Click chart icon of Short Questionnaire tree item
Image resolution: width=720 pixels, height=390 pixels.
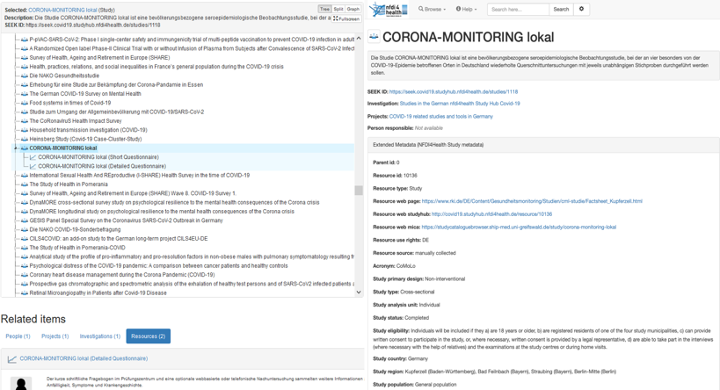click(33, 157)
